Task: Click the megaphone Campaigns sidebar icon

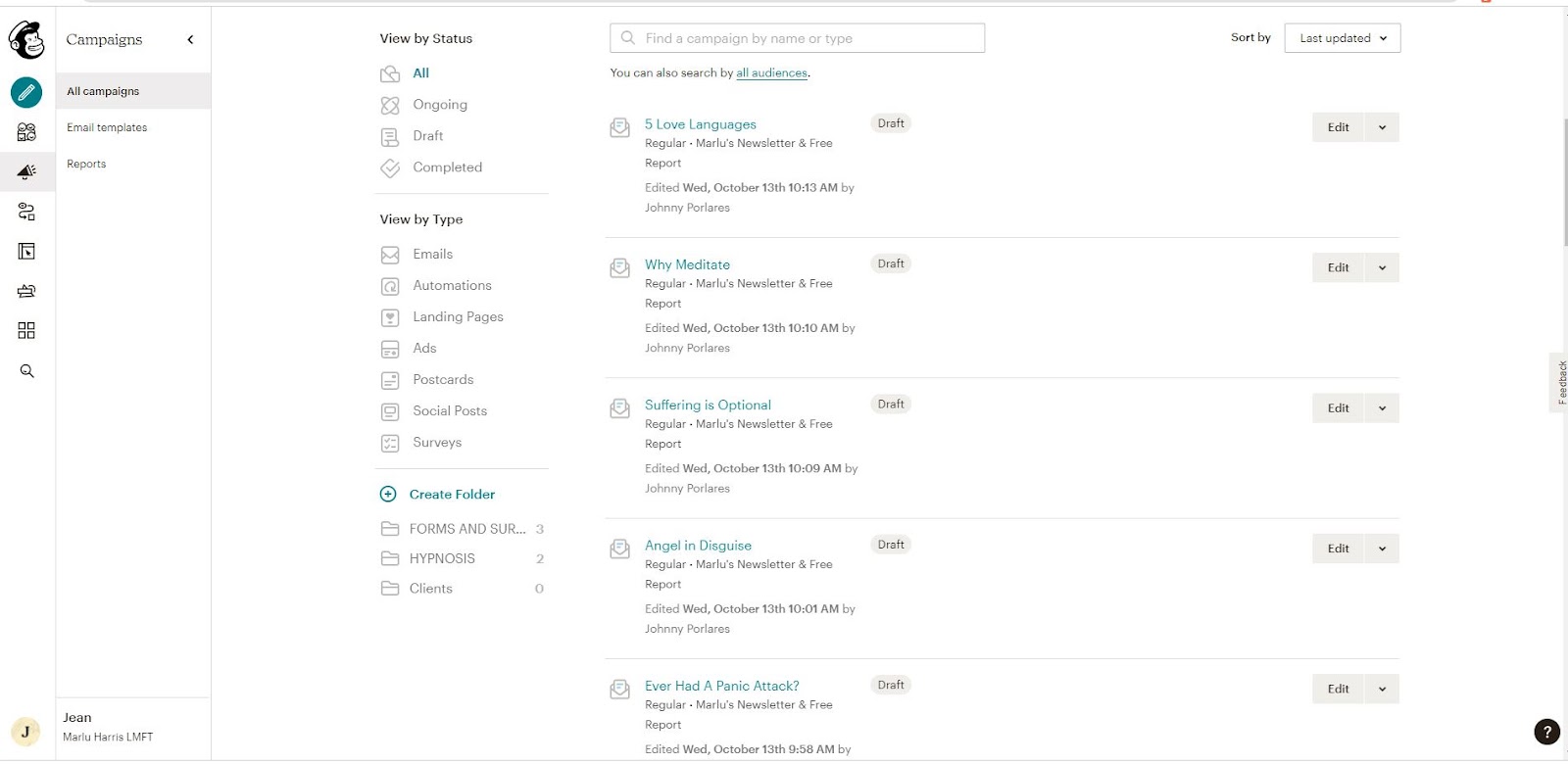Action: pyautogui.click(x=26, y=171)
